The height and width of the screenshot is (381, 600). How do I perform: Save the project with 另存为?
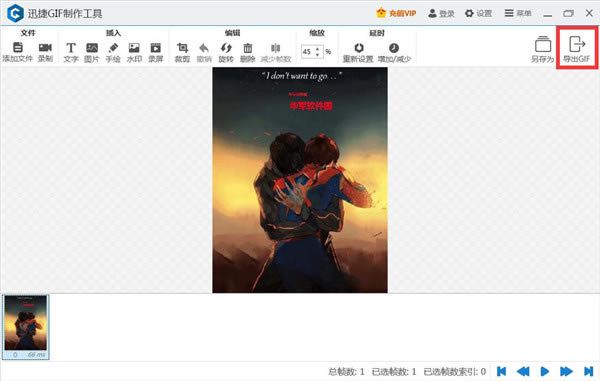click(x=543, y=49)
